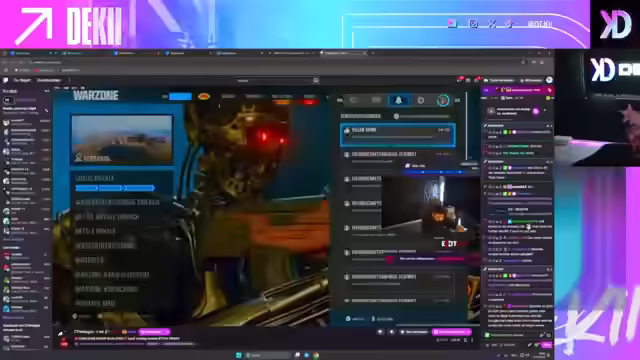Open the notifications bell tab in game overlay

[398, 100]
